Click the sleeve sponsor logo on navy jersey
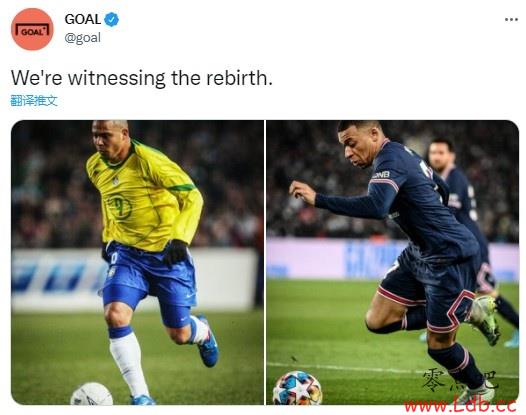Viewport: 526px width, 415px height. pos(381,175)
